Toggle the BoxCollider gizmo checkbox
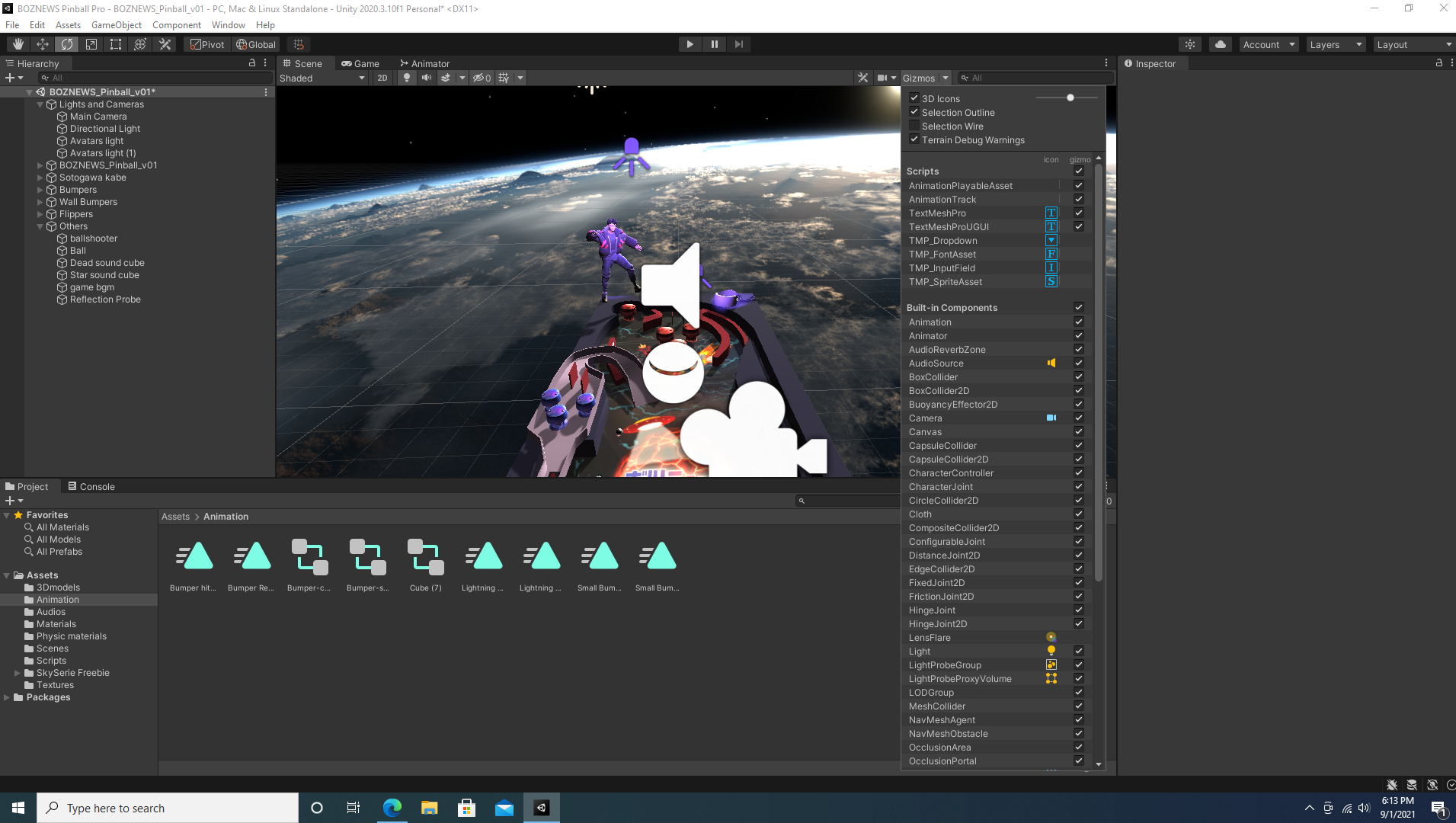The width and height of the screenshot is (1456, 823). point(1079,377)
